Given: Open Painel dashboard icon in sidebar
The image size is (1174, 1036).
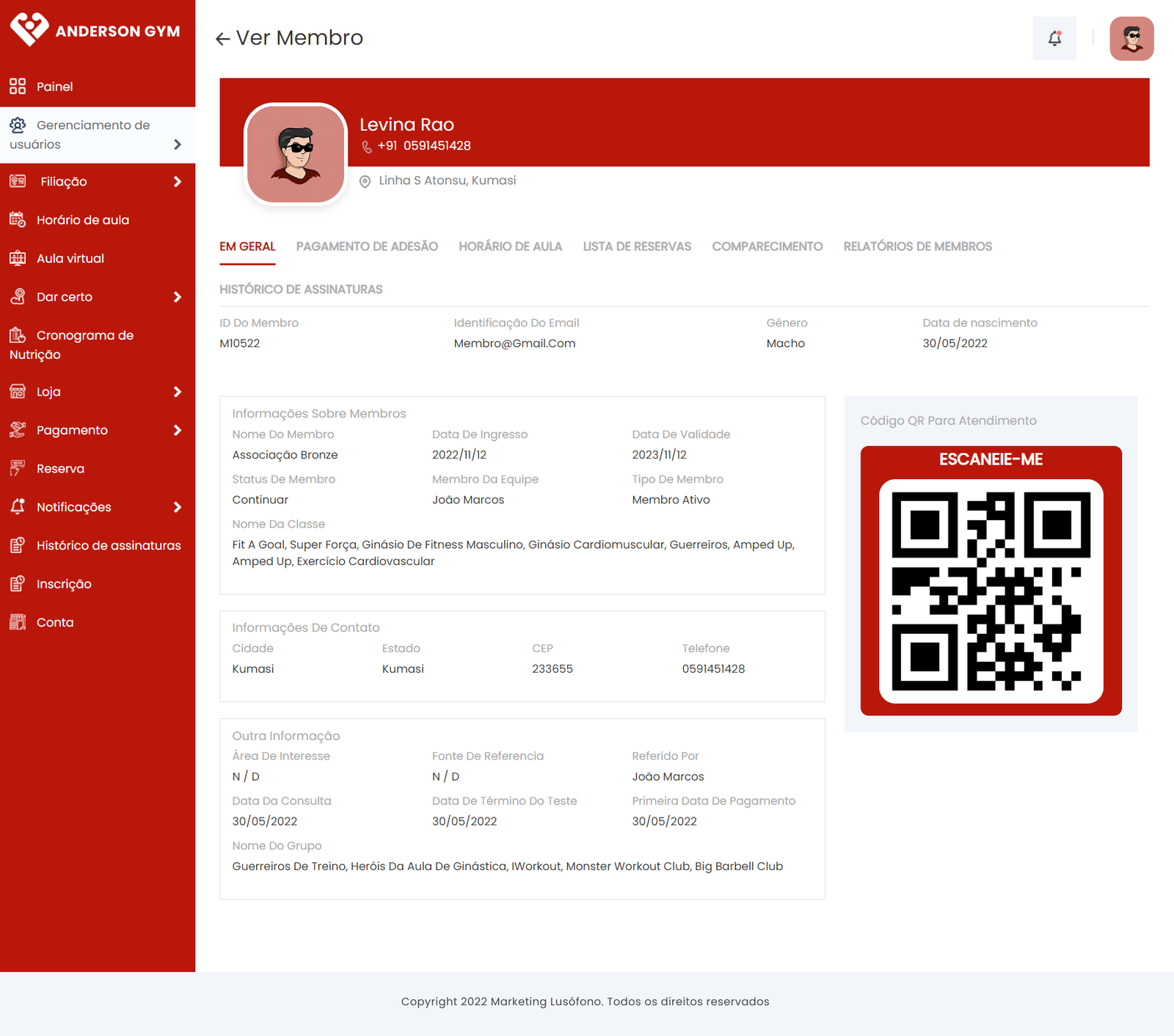Looking at the screenshot, I should click(18, 87).
